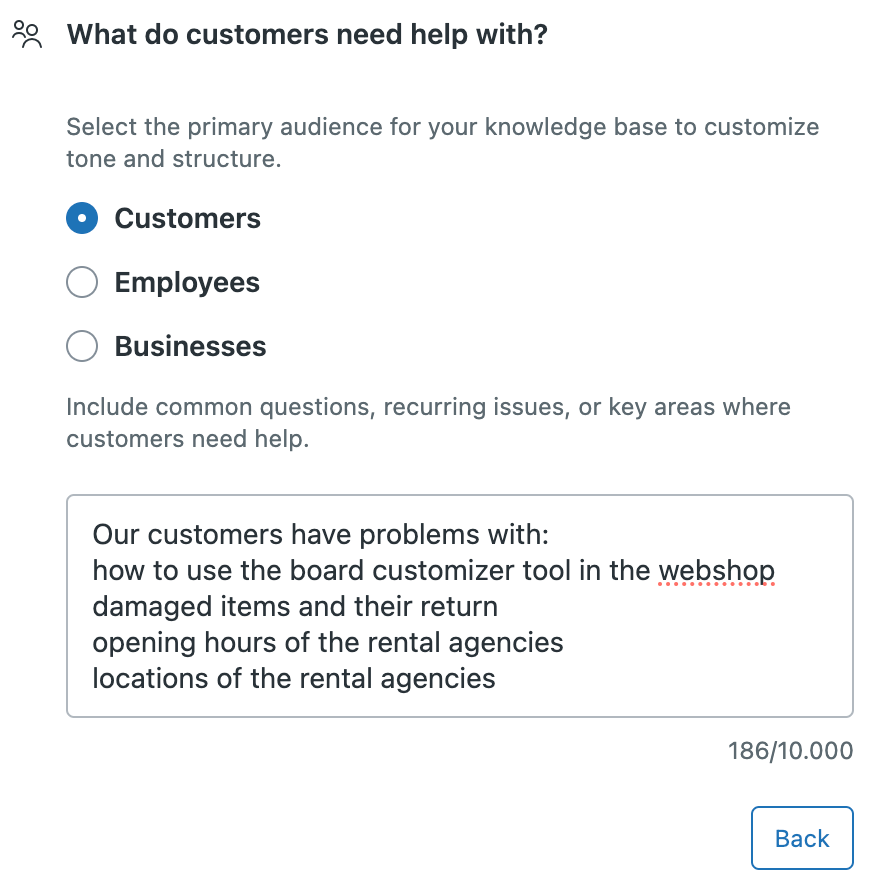
Task: Click the people icon beside the heading
Action: point(27,35)
